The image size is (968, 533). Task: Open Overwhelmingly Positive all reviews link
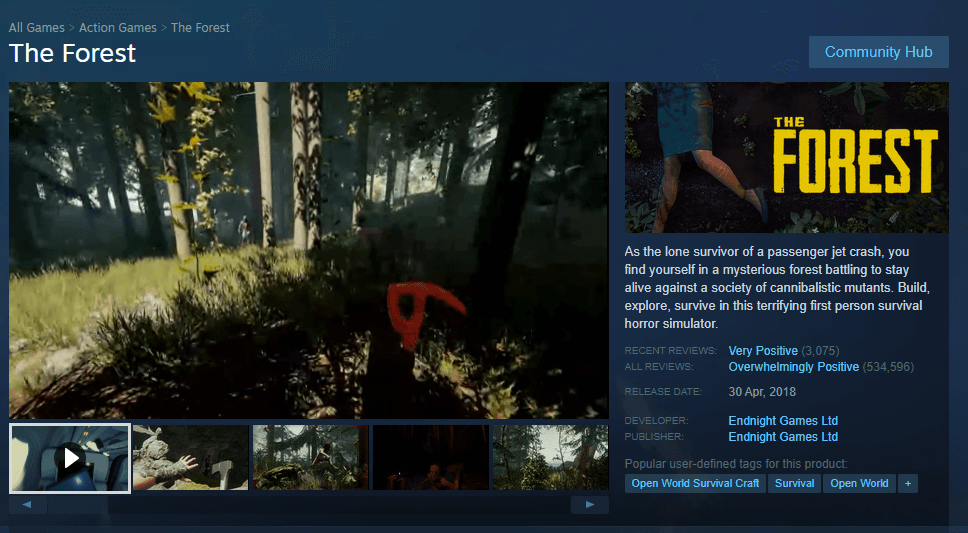pyautogui.click(x=793, y=367)
